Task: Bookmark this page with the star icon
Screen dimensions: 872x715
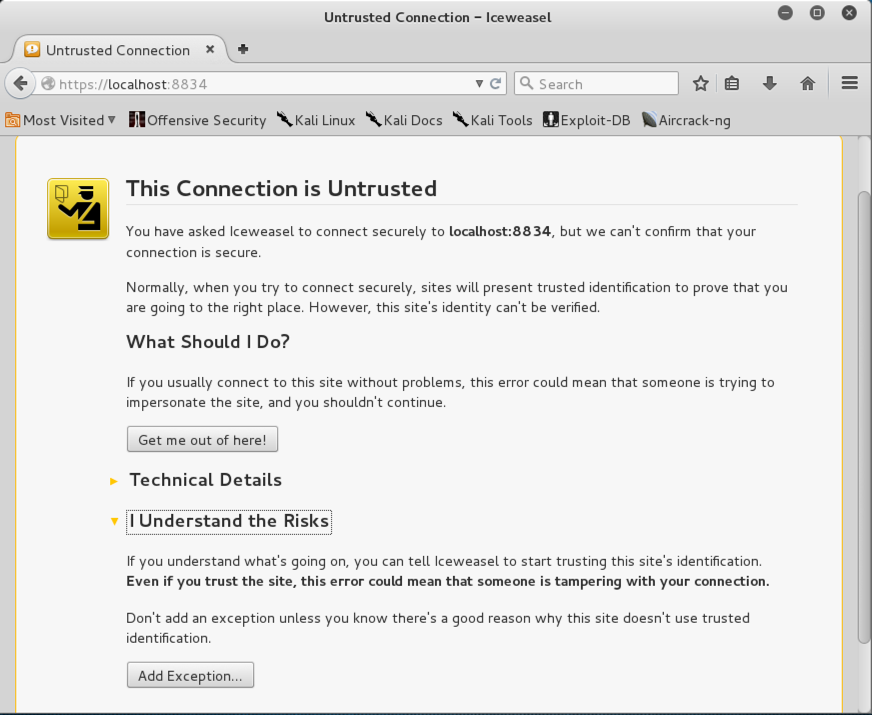Action: pyautogui.click(x=701, y=84)
